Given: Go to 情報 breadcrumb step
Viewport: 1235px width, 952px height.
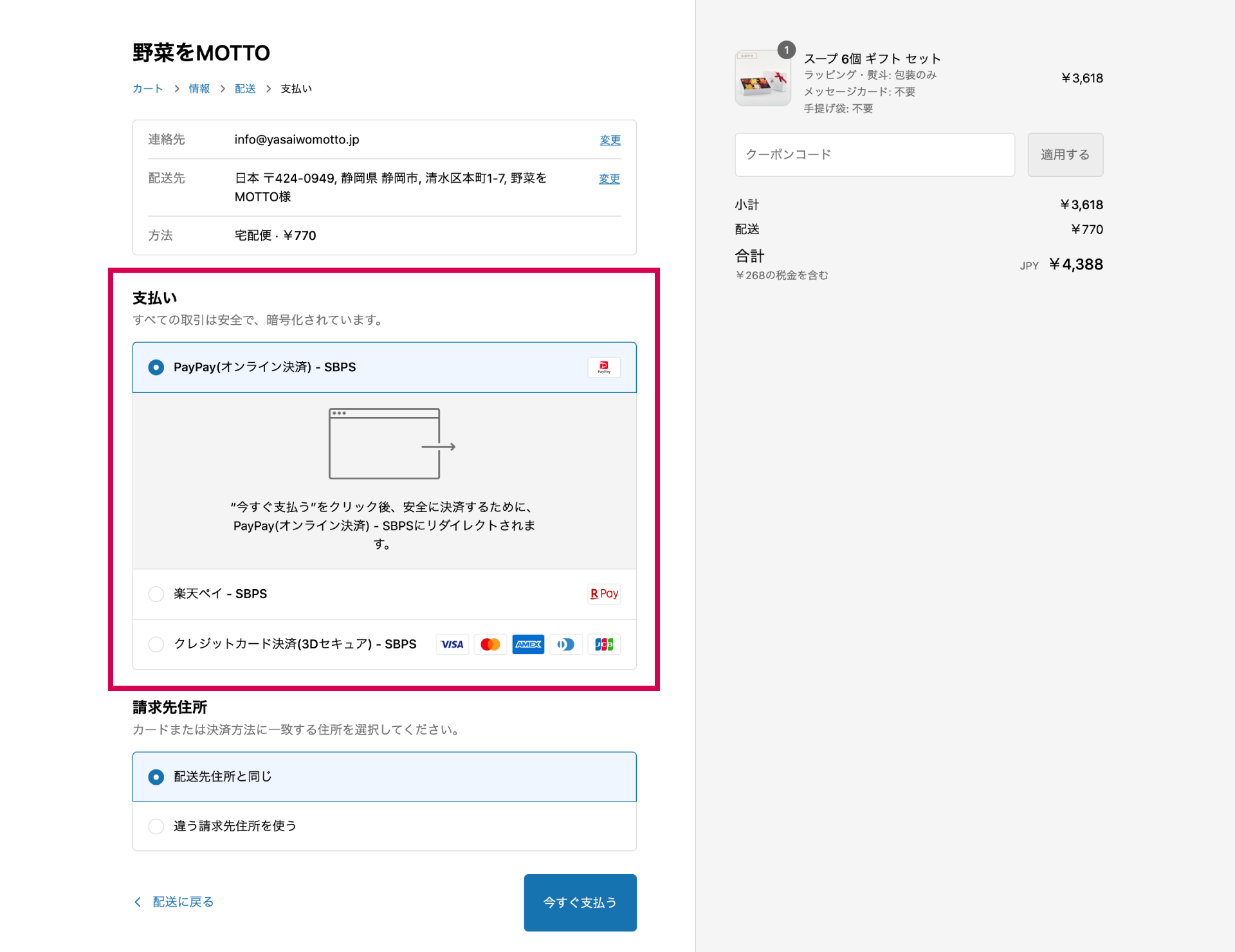Looking at the screenshot, I should [x=199, y=89].
